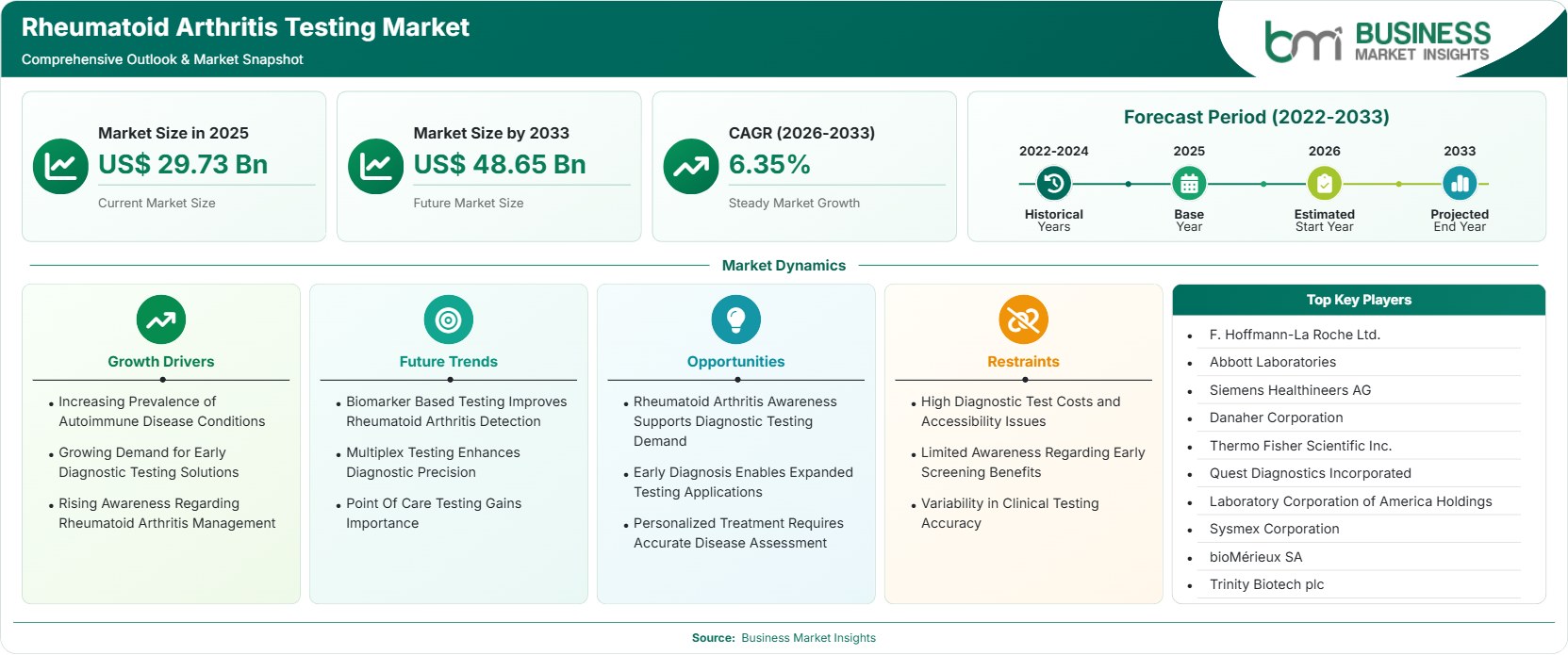Click the bmi Business Market Insights logo
Screen dimensions: 1568x655
click(1378, 41)
